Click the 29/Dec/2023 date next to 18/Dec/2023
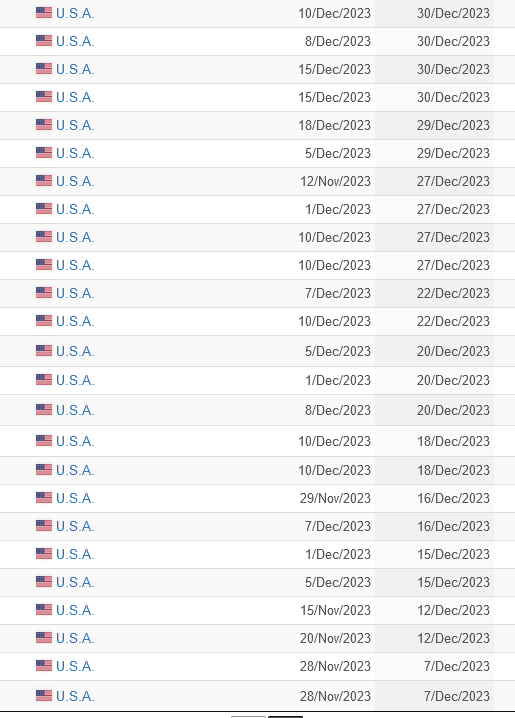Image resolution: width=515 pixels, height=718 pixels. (x=453, y=125)
